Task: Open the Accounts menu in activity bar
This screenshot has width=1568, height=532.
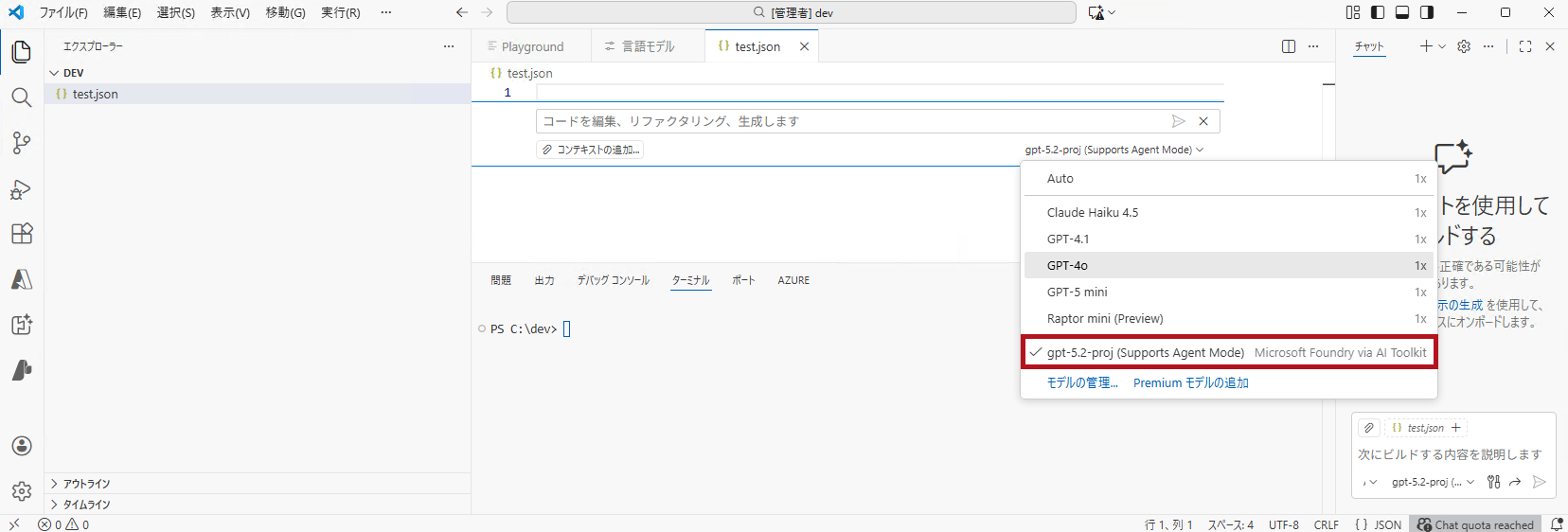Action: 22,446
